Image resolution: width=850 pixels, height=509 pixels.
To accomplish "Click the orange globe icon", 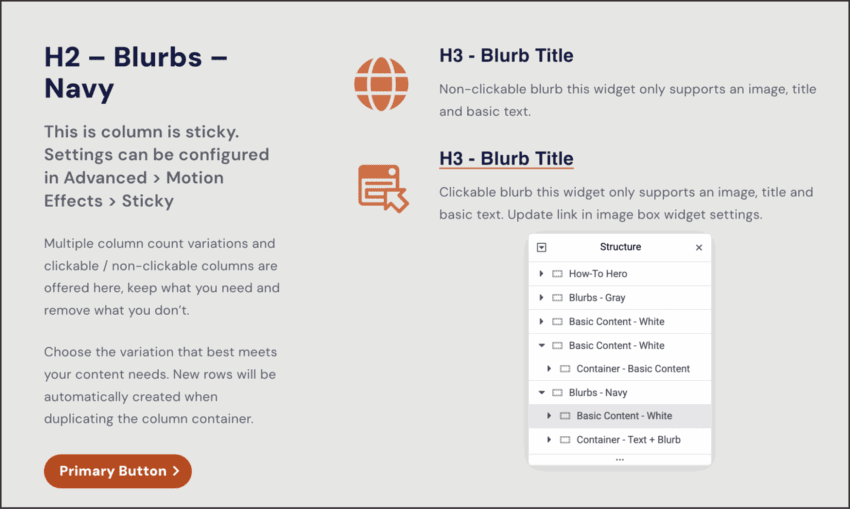I will click(381, 84).
